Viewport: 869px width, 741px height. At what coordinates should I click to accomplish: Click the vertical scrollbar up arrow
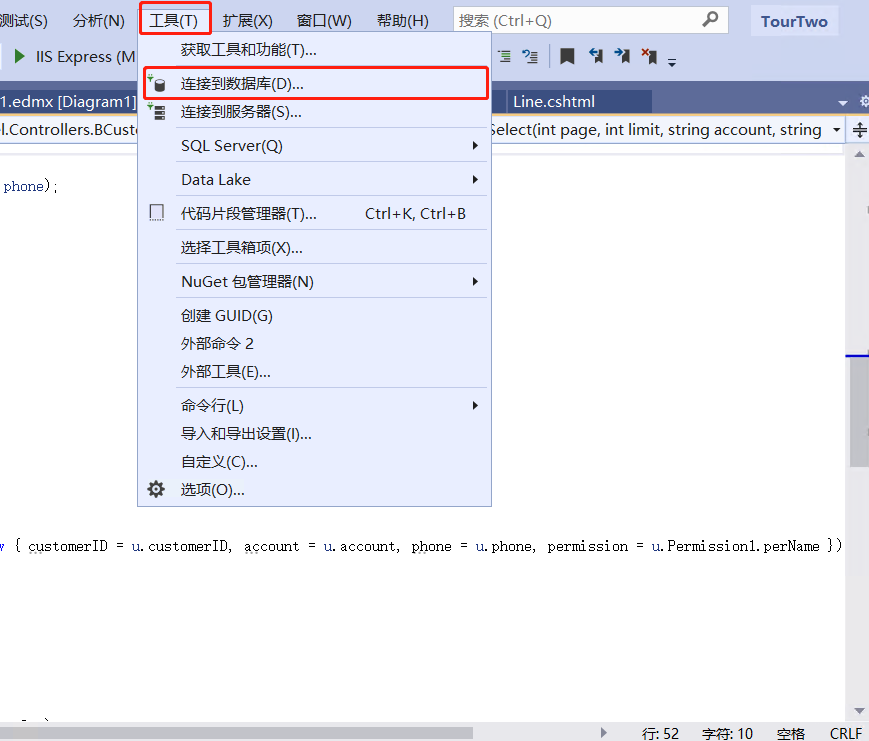(x=859, y=154)
